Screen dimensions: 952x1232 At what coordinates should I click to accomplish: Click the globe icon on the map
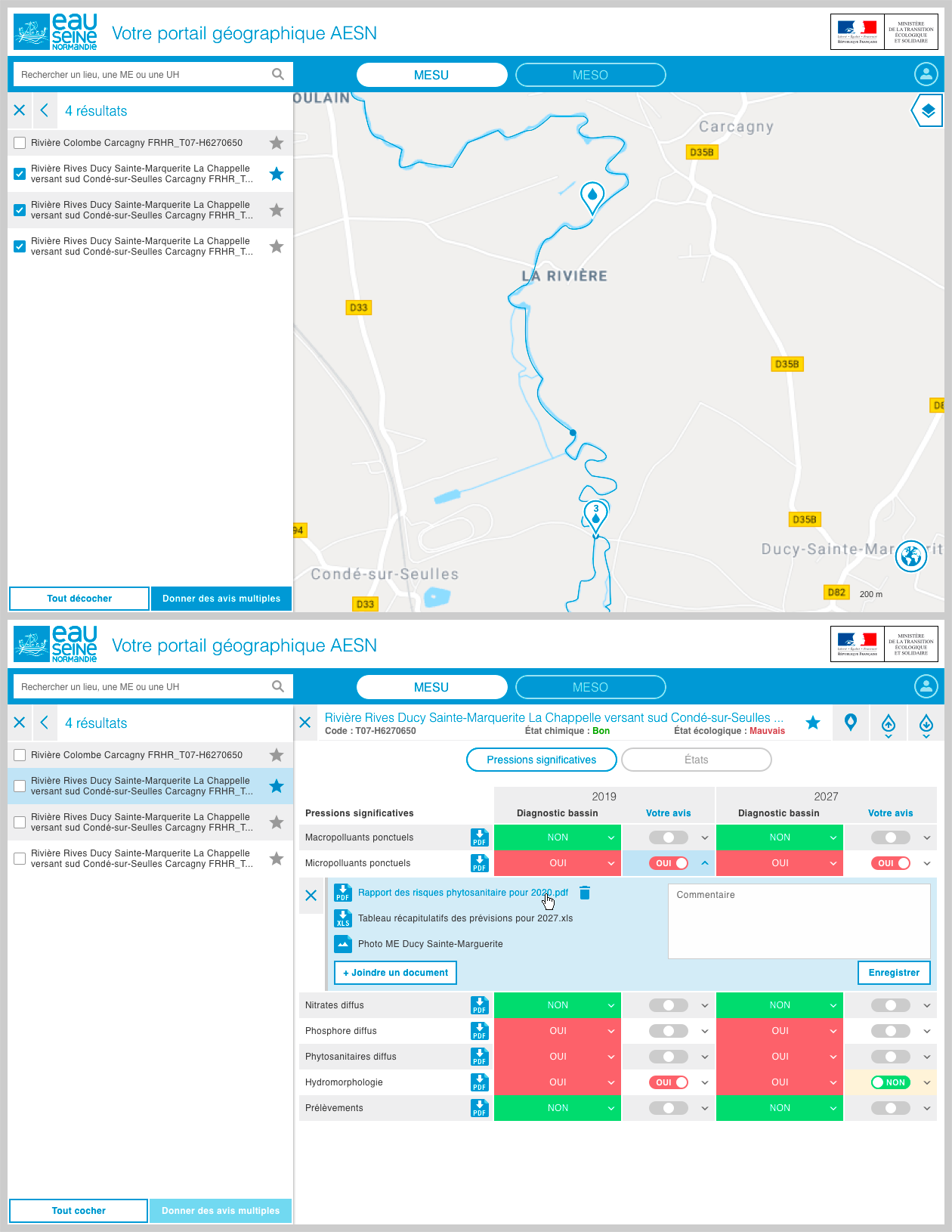[910, 556]
